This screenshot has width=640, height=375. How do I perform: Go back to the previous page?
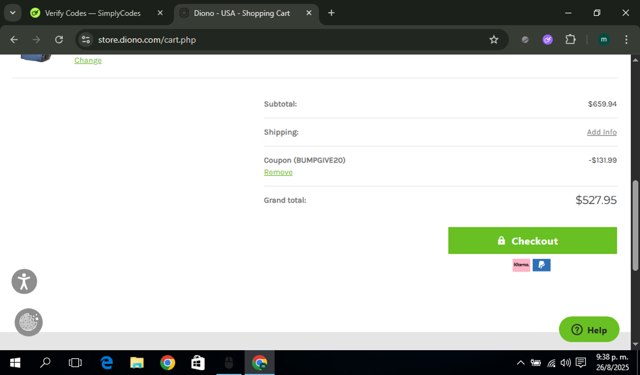pyautogui.click(x=14, y=40)
